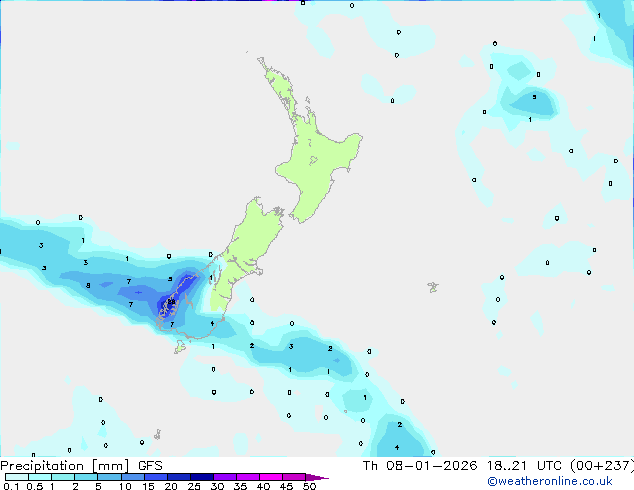This screenshot has width=634, height=490.
Task: Click the '10' legend scale label
Action: point(125,486)
